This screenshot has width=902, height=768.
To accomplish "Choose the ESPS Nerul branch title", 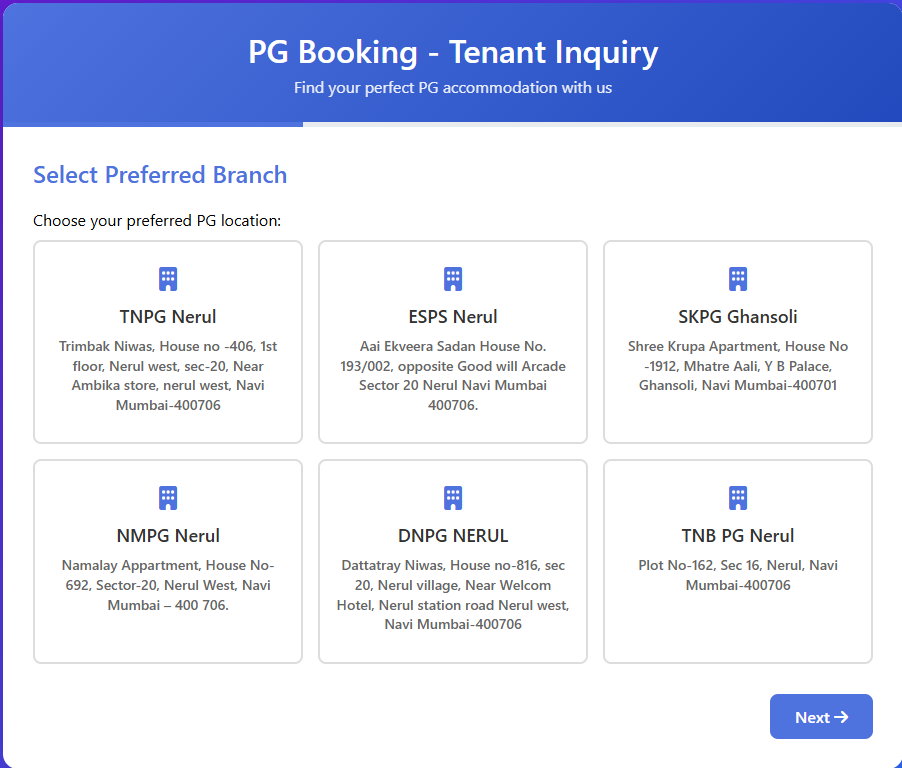I will click(453, 317).
